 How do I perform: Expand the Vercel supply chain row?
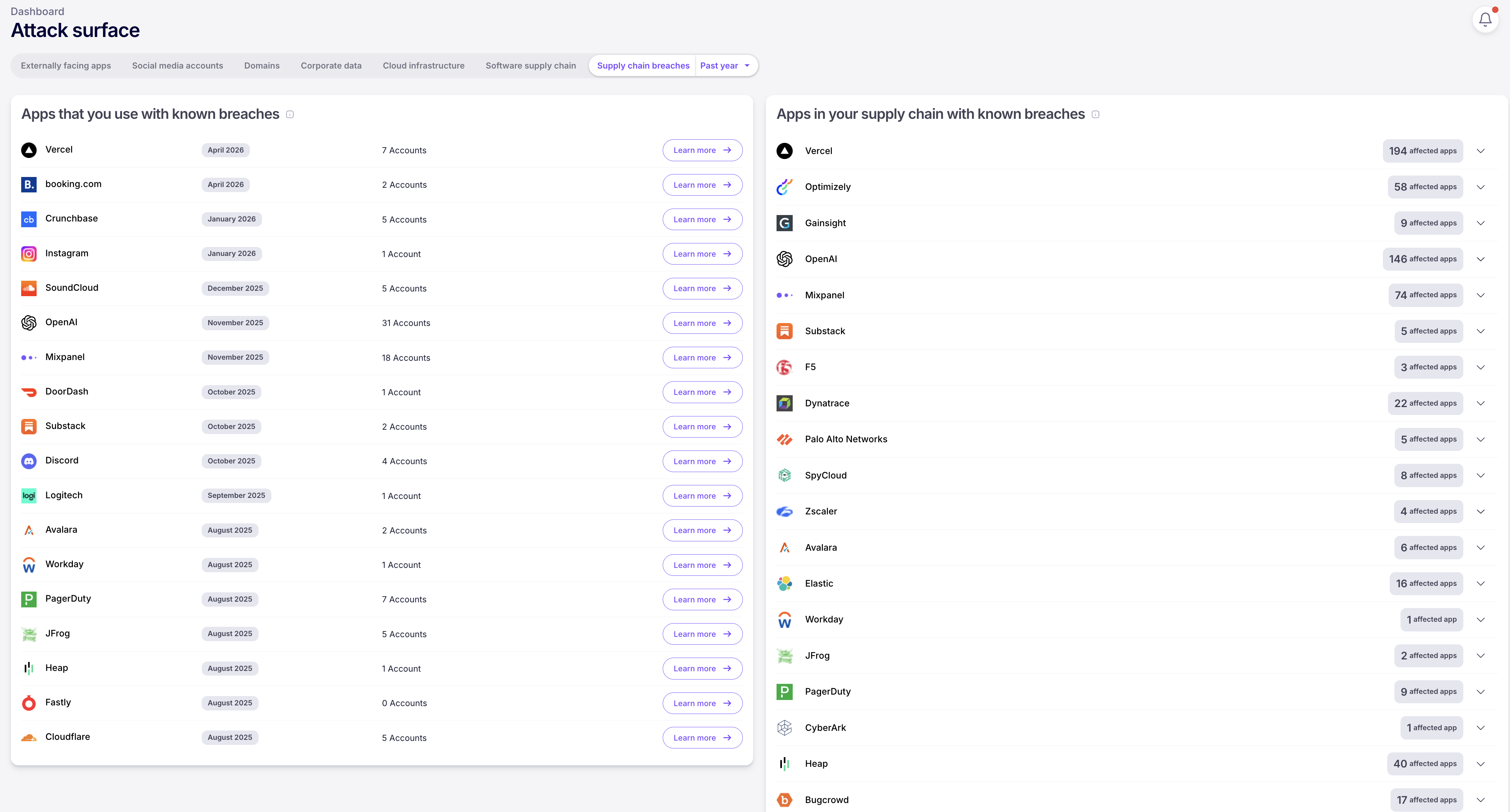[1481, 151]
